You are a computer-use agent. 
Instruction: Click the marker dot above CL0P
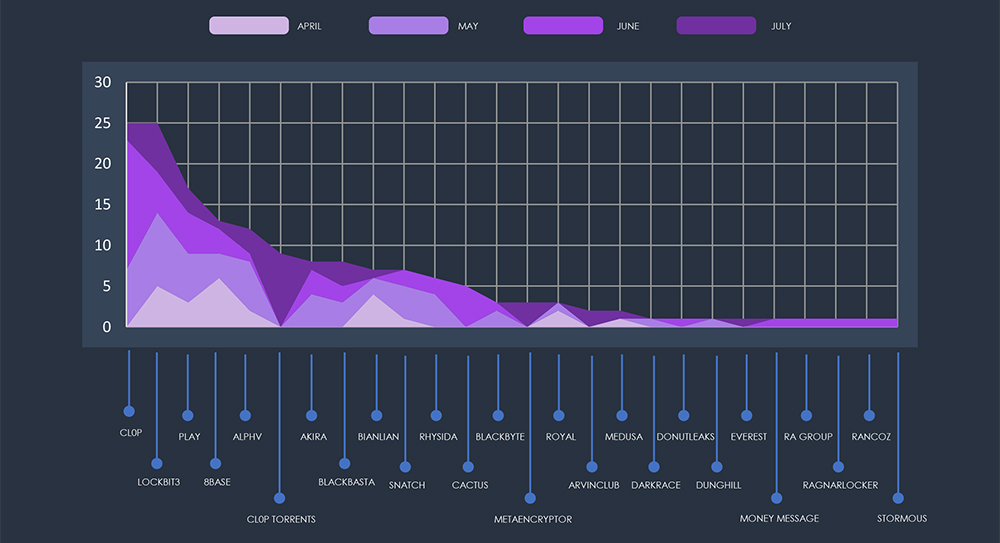coord(129,411)
